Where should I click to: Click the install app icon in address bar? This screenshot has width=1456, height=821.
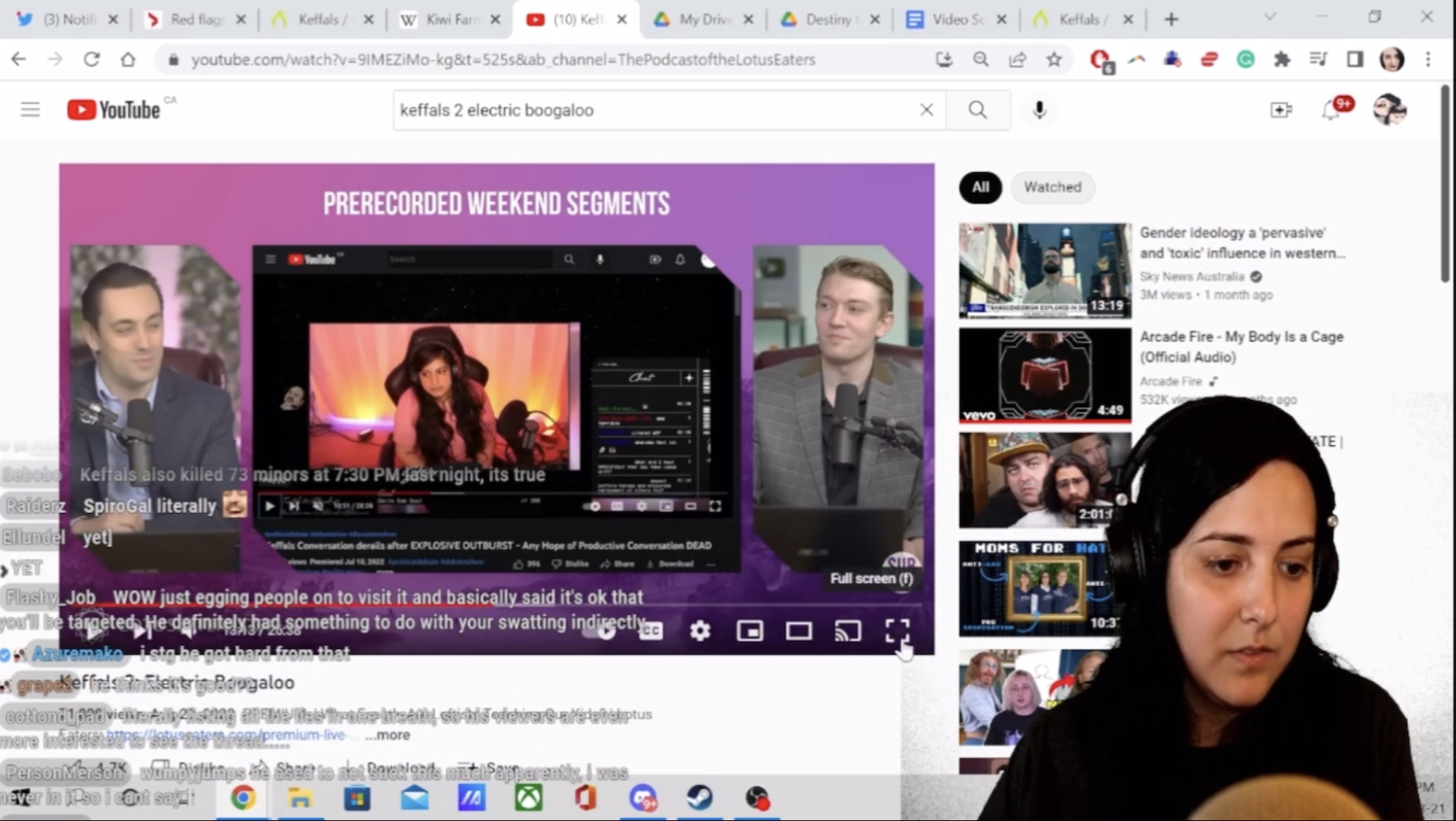(x=944, y=59)
